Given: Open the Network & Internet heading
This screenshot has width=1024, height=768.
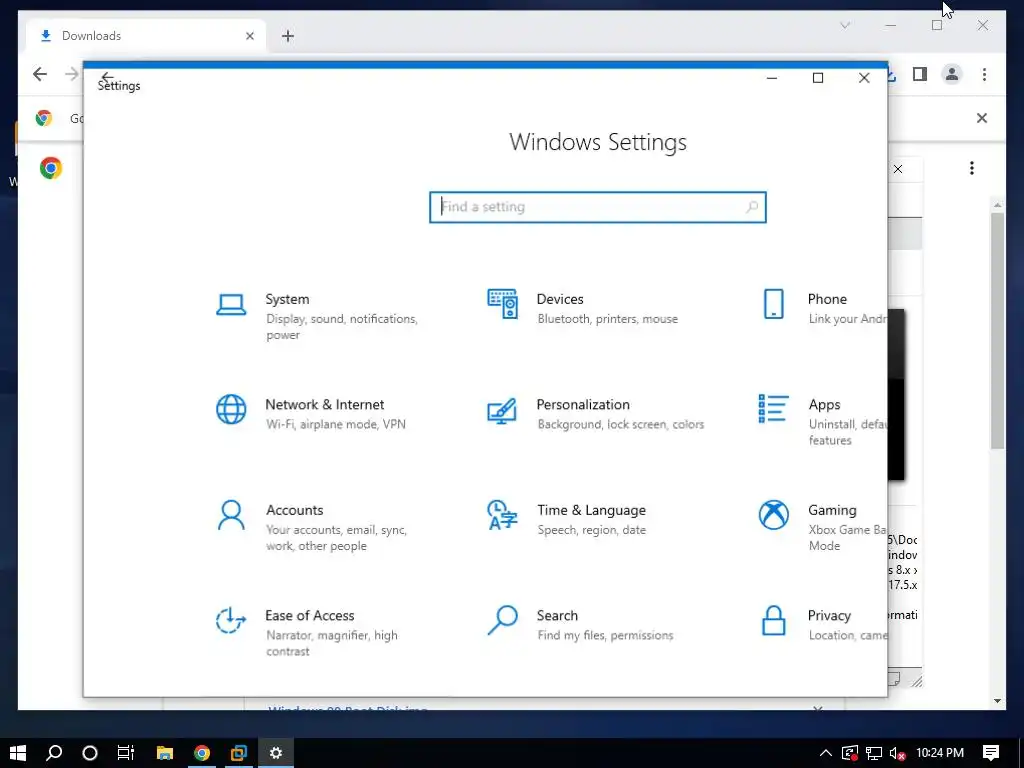Looking at the screenshot, I should [325, 404].
